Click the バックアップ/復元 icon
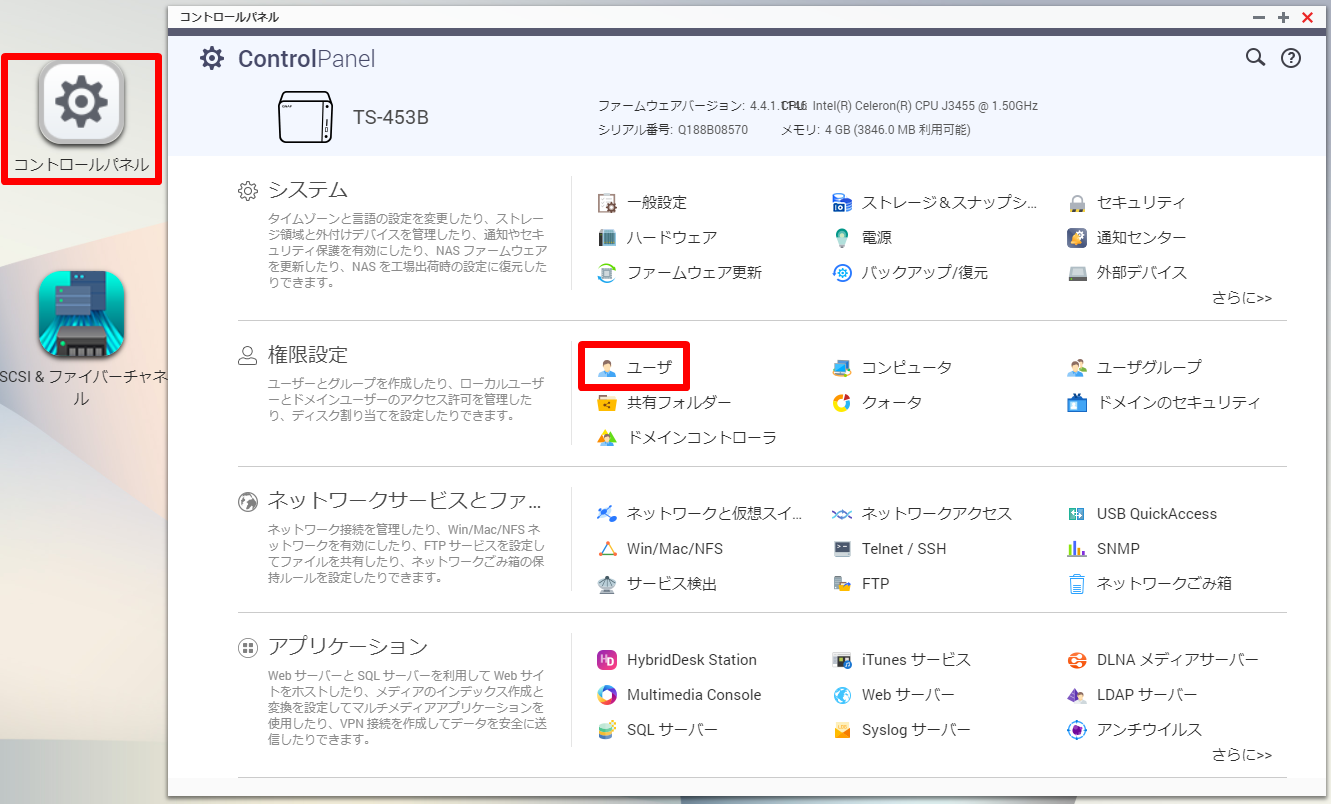This screenshot has height=804, width=1331. (x=842, y=273)
